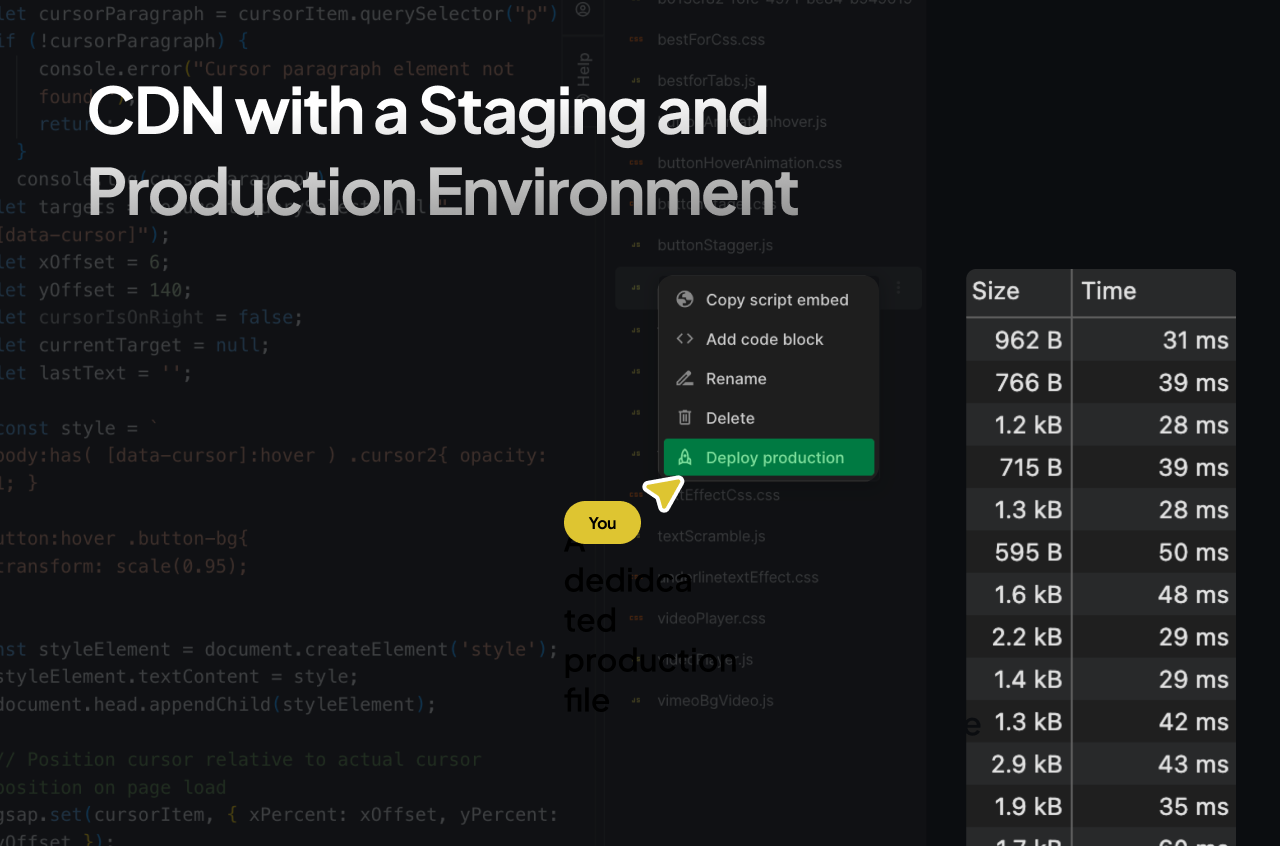Viewport: 1280px width, 846px height.
Task: Open the bestforTabs.js file
Action: pyautogui.click(x=706, y=81)
